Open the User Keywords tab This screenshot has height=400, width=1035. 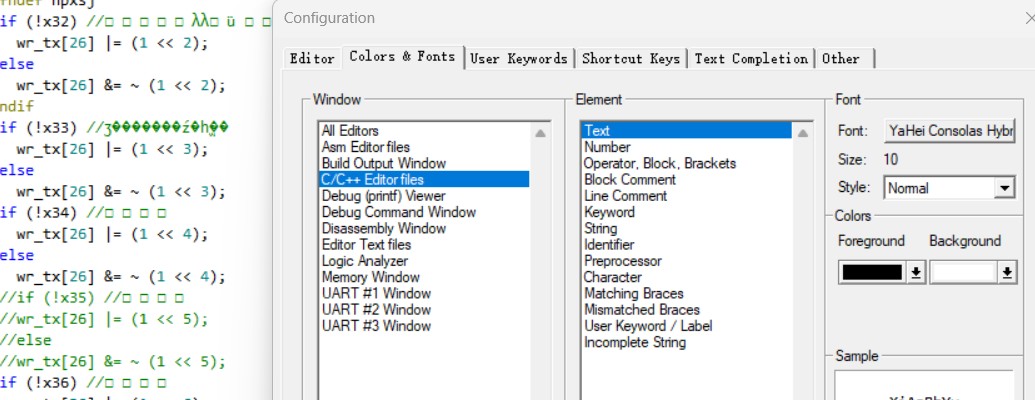pyautogui.click(x=519, y=59)
